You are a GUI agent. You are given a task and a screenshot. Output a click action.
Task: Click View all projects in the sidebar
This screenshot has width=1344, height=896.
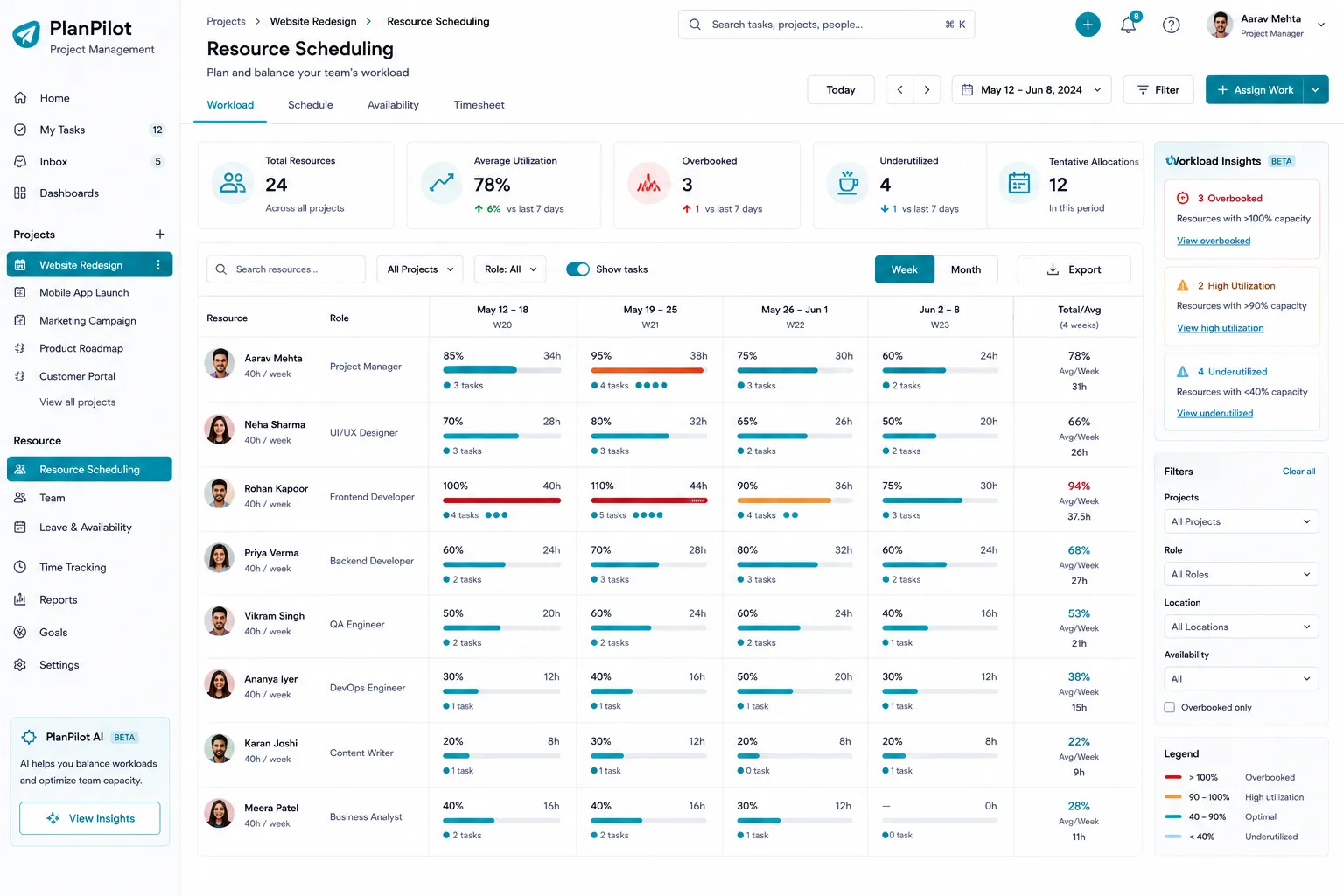coord(77,402)
